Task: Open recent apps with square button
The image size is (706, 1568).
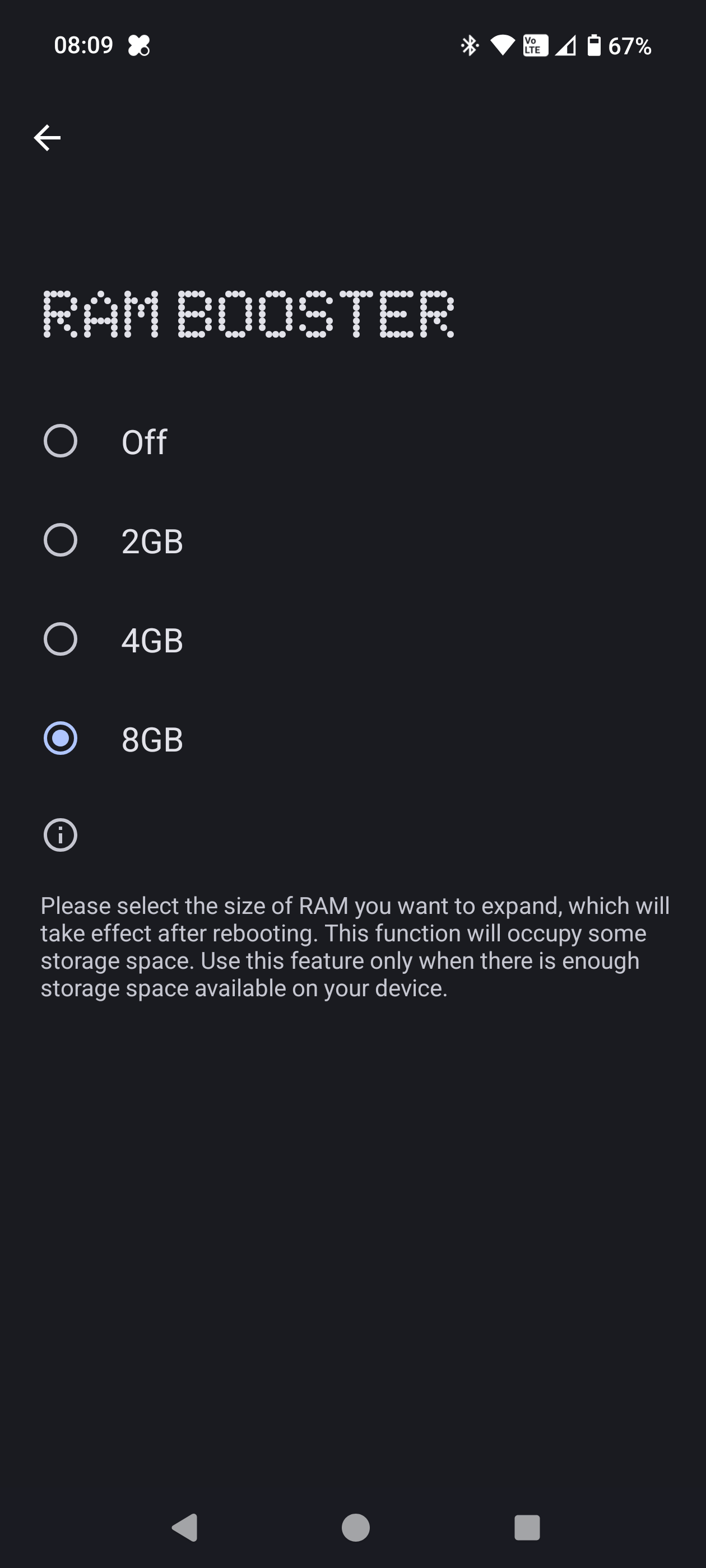Action: click(x=527, y=1527)
